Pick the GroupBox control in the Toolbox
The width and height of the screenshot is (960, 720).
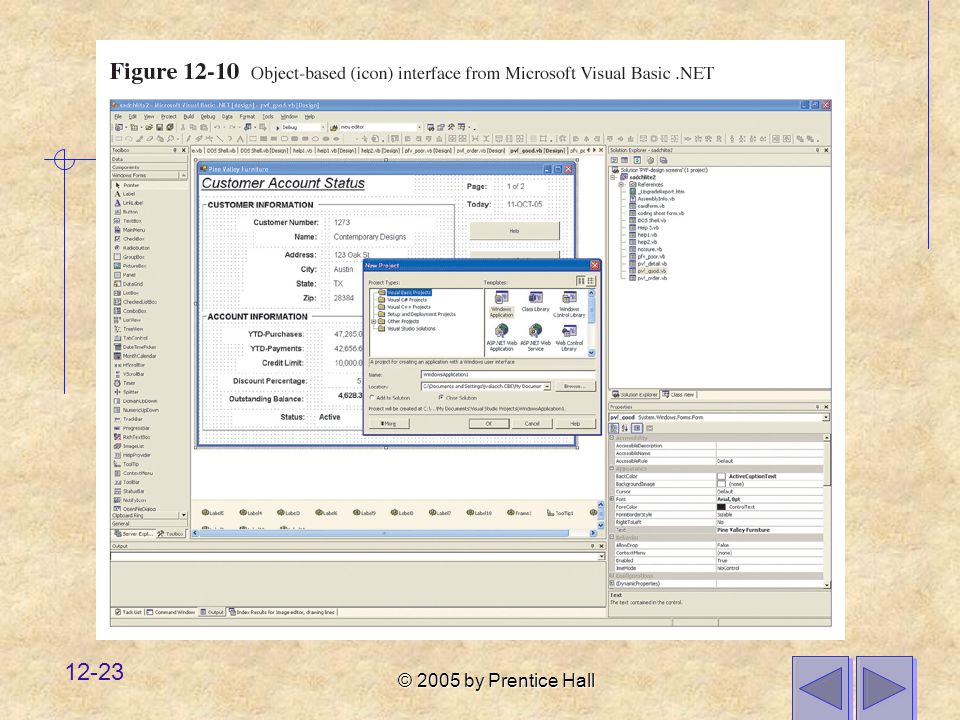(129, 257)
